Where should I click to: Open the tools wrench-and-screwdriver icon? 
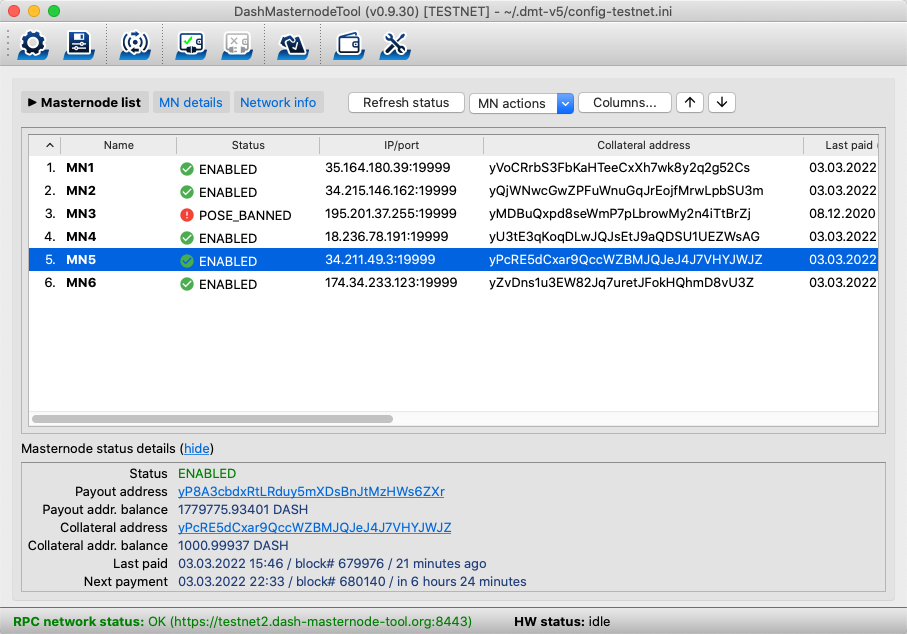(x=395, y=45)
